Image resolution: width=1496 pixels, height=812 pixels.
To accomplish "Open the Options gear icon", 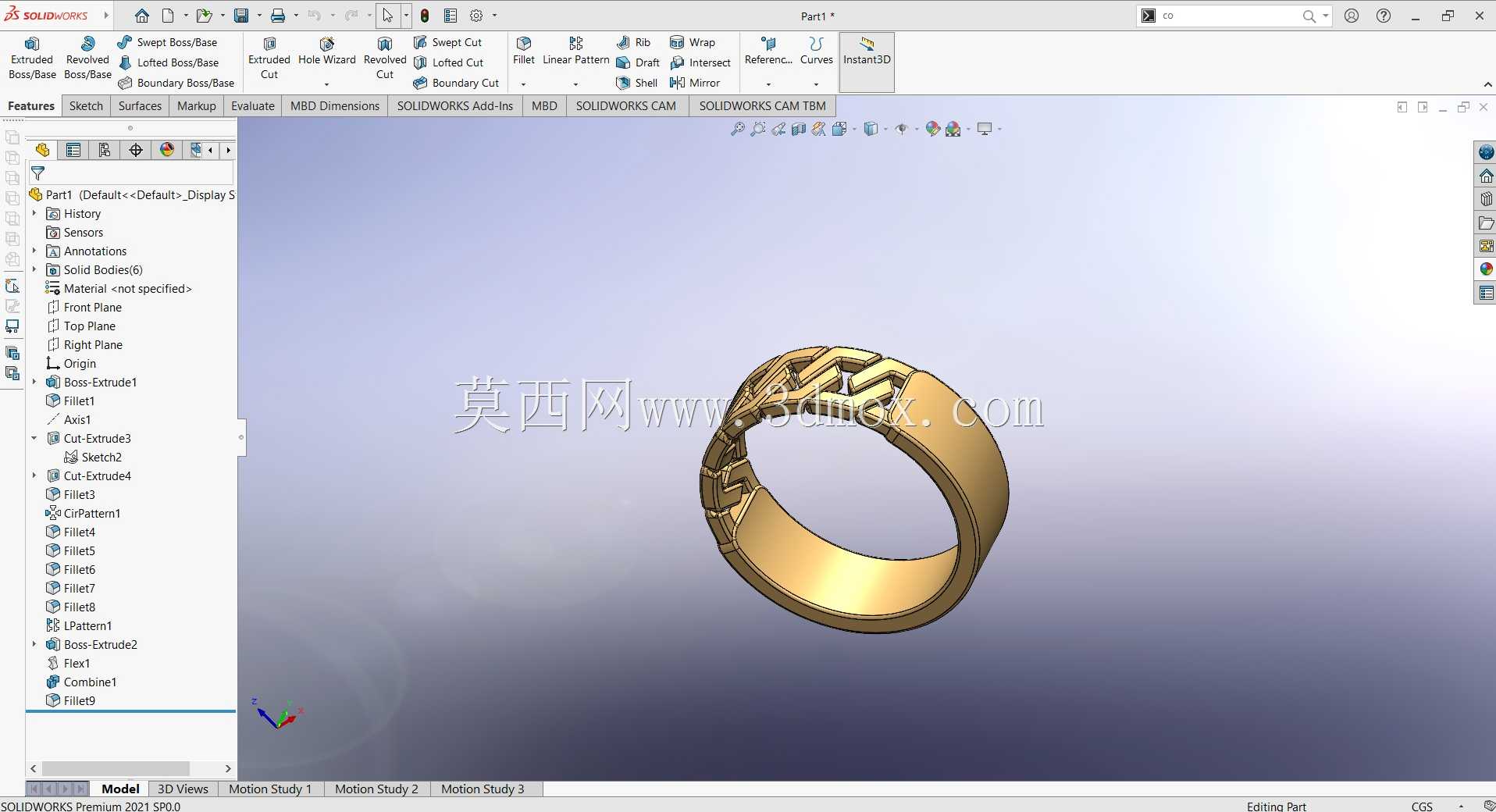I will tap(476, 16).
